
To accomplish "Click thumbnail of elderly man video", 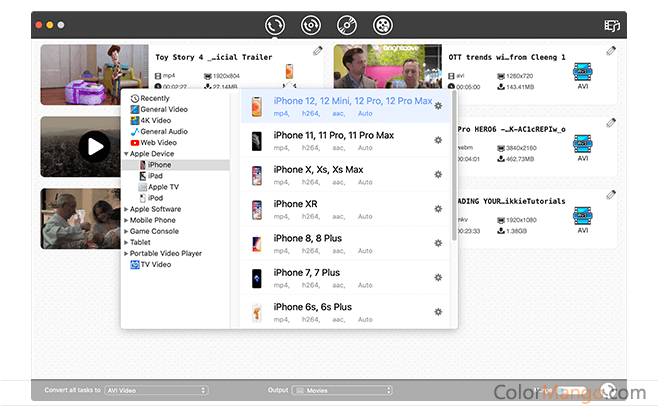I will click(x=81, y=219).
